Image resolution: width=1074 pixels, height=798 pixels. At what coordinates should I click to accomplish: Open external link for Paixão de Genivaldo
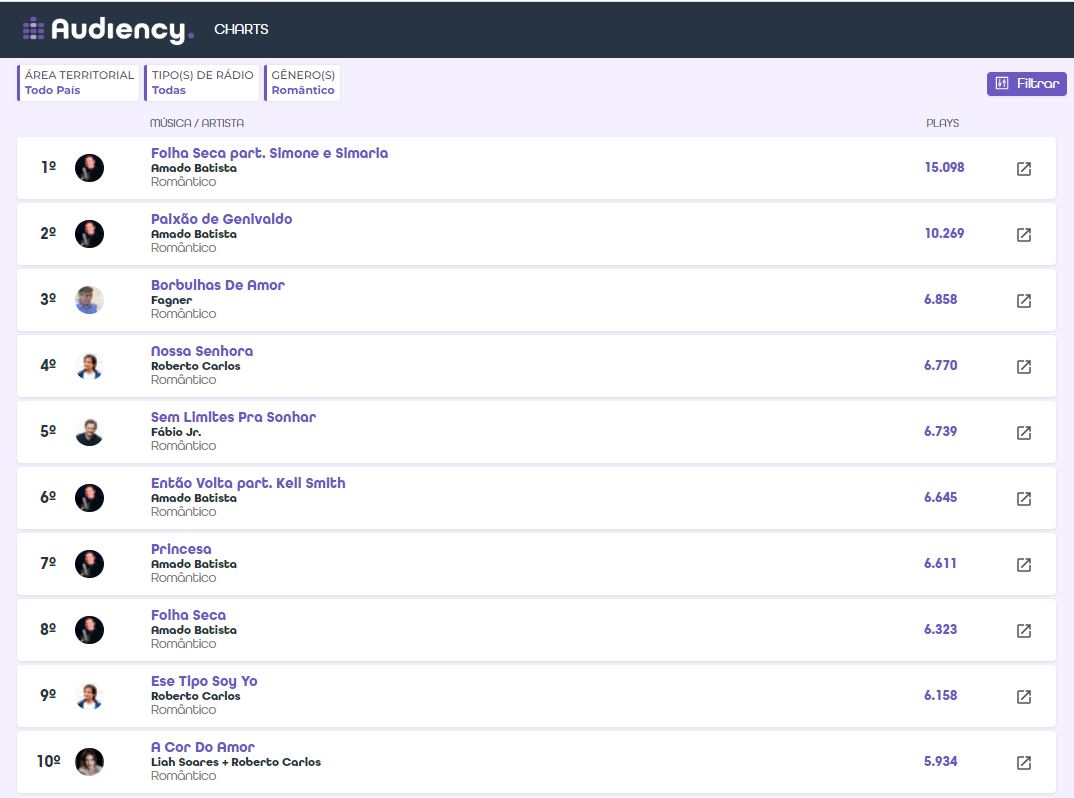click(1023, 234)
